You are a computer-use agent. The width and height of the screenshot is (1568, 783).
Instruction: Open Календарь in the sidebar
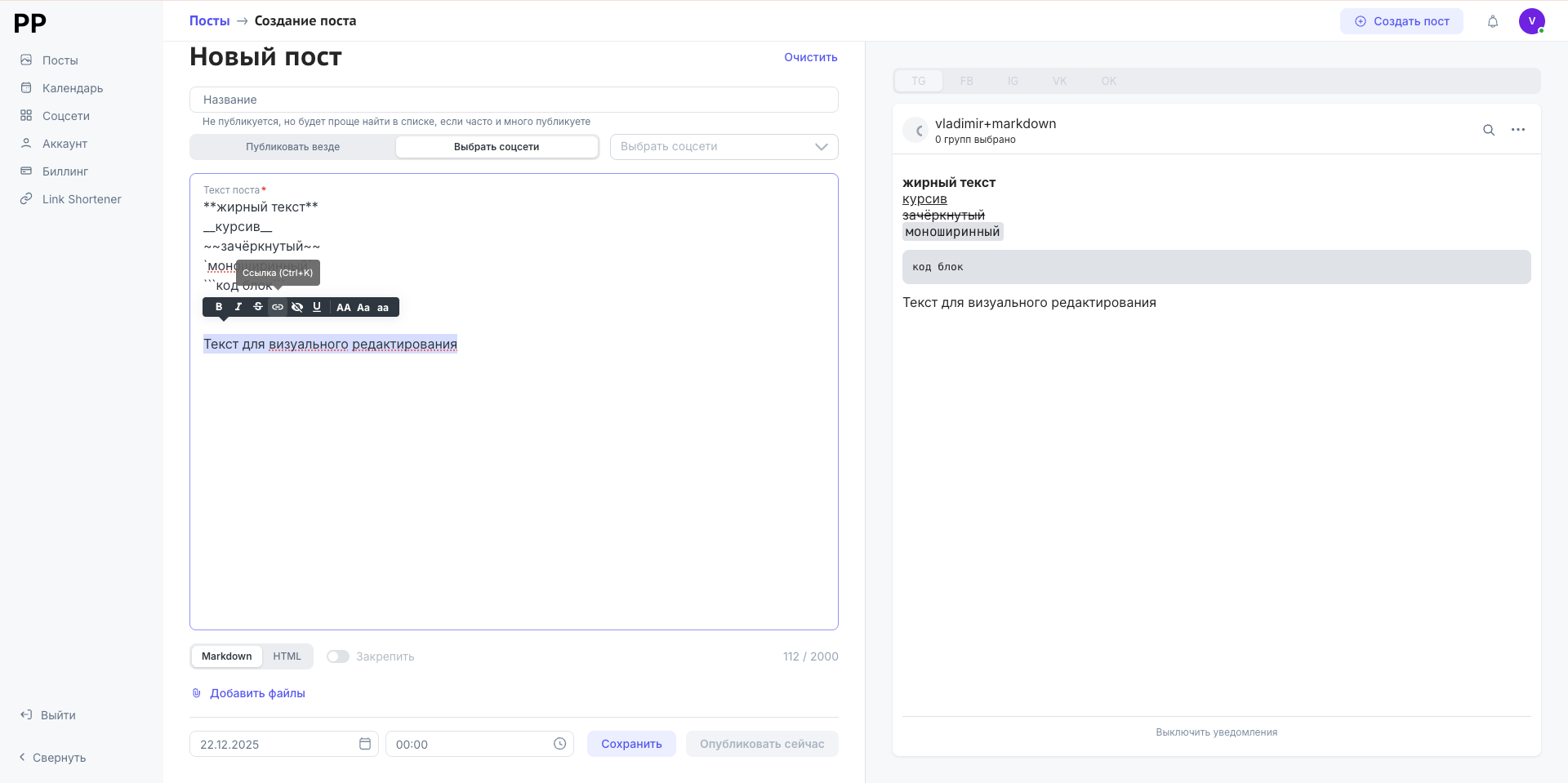pyautogui.click(x=73, y=88)
